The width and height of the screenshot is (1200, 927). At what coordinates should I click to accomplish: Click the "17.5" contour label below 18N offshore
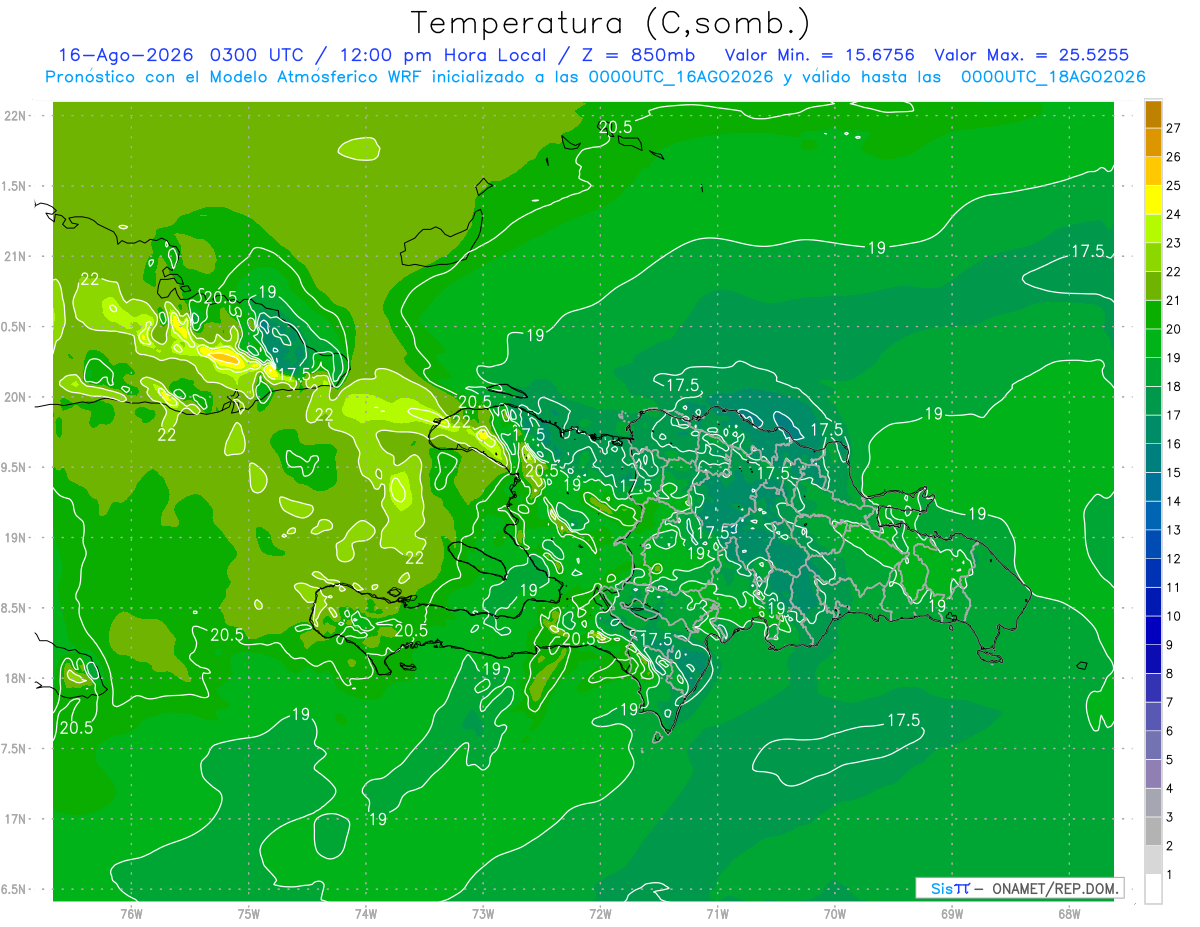tap(904, 720)
